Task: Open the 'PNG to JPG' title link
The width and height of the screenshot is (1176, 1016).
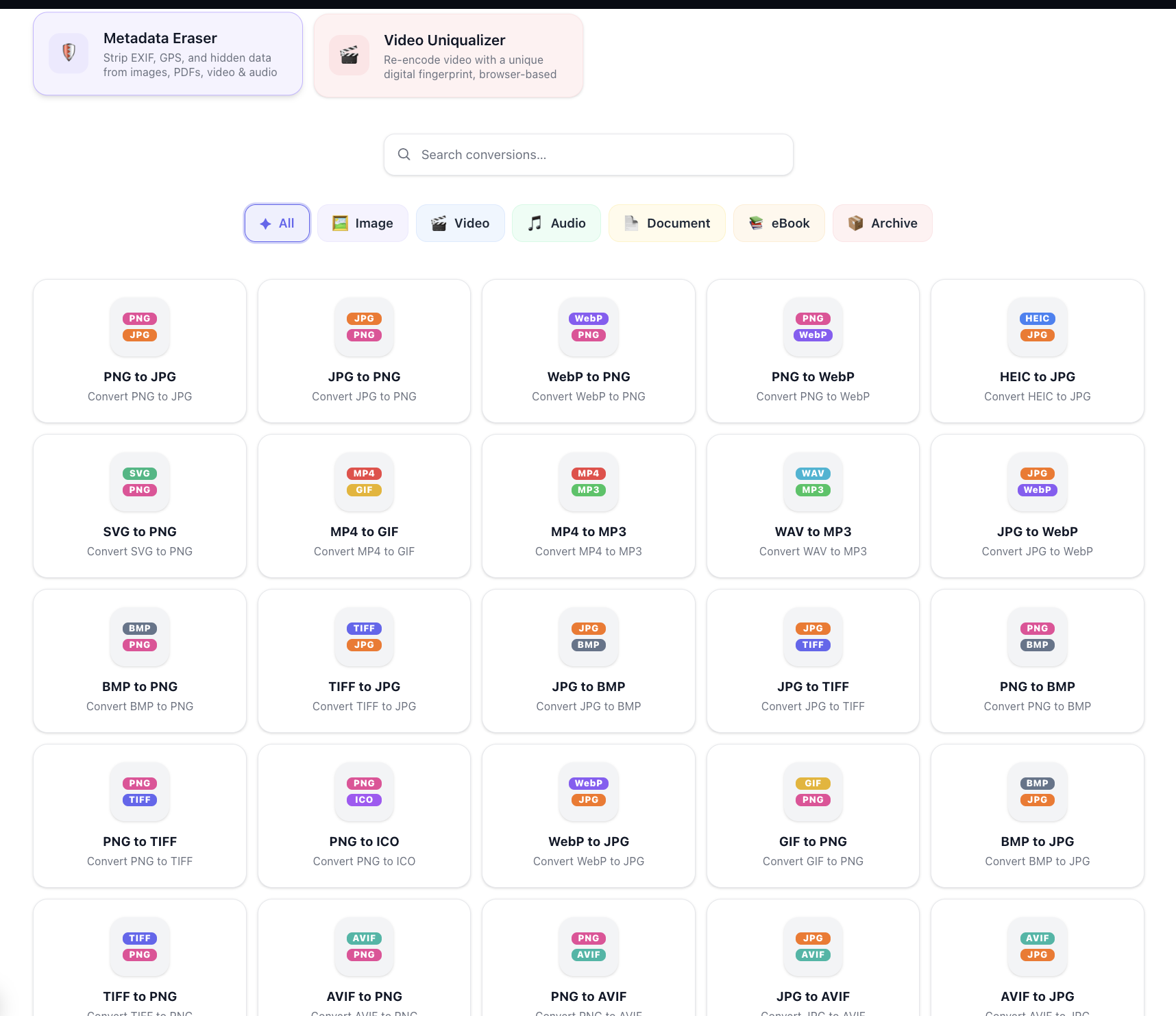Action: click(140, 377)
